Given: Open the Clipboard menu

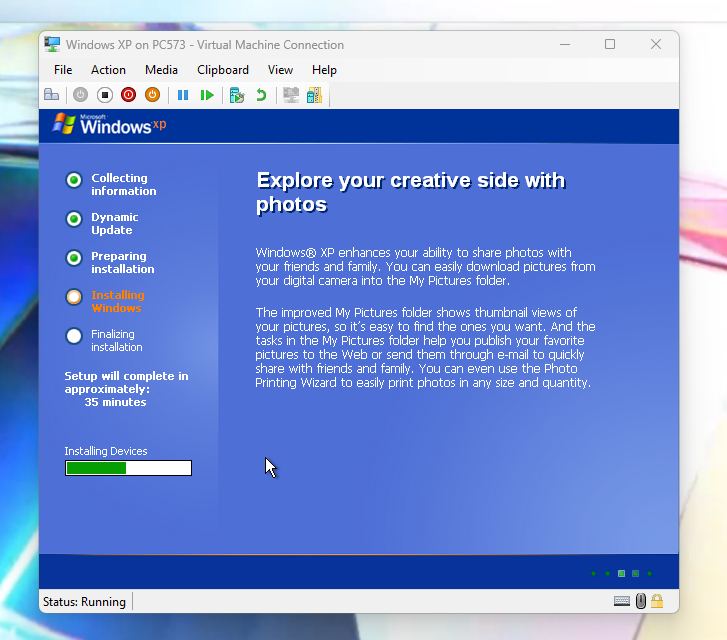Looking at the screenshot, I should tap(222, 70).
